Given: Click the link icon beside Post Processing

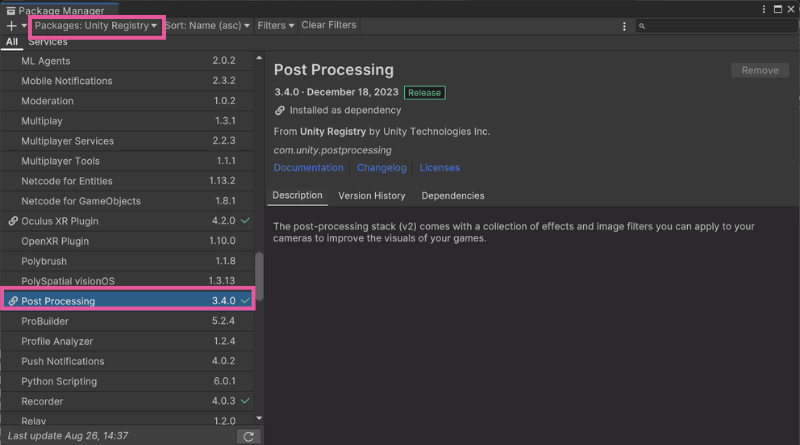Looking at the screenshot, I should coord(13,301).
